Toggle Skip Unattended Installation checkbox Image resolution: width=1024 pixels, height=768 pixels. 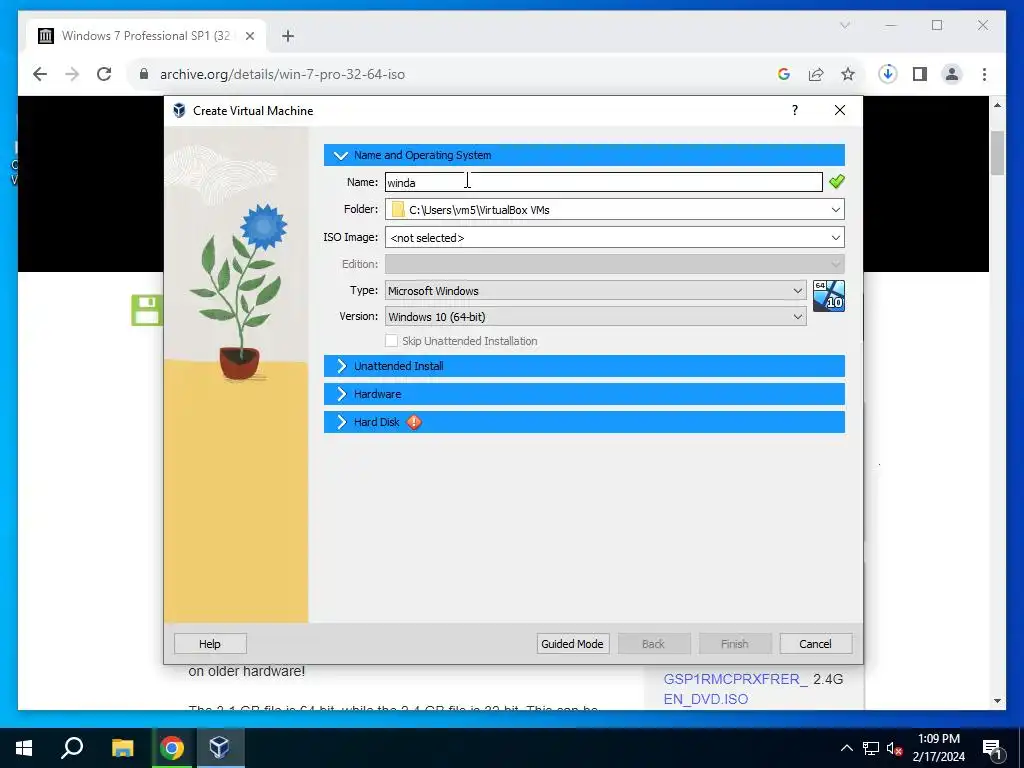[x=391, y=341]
